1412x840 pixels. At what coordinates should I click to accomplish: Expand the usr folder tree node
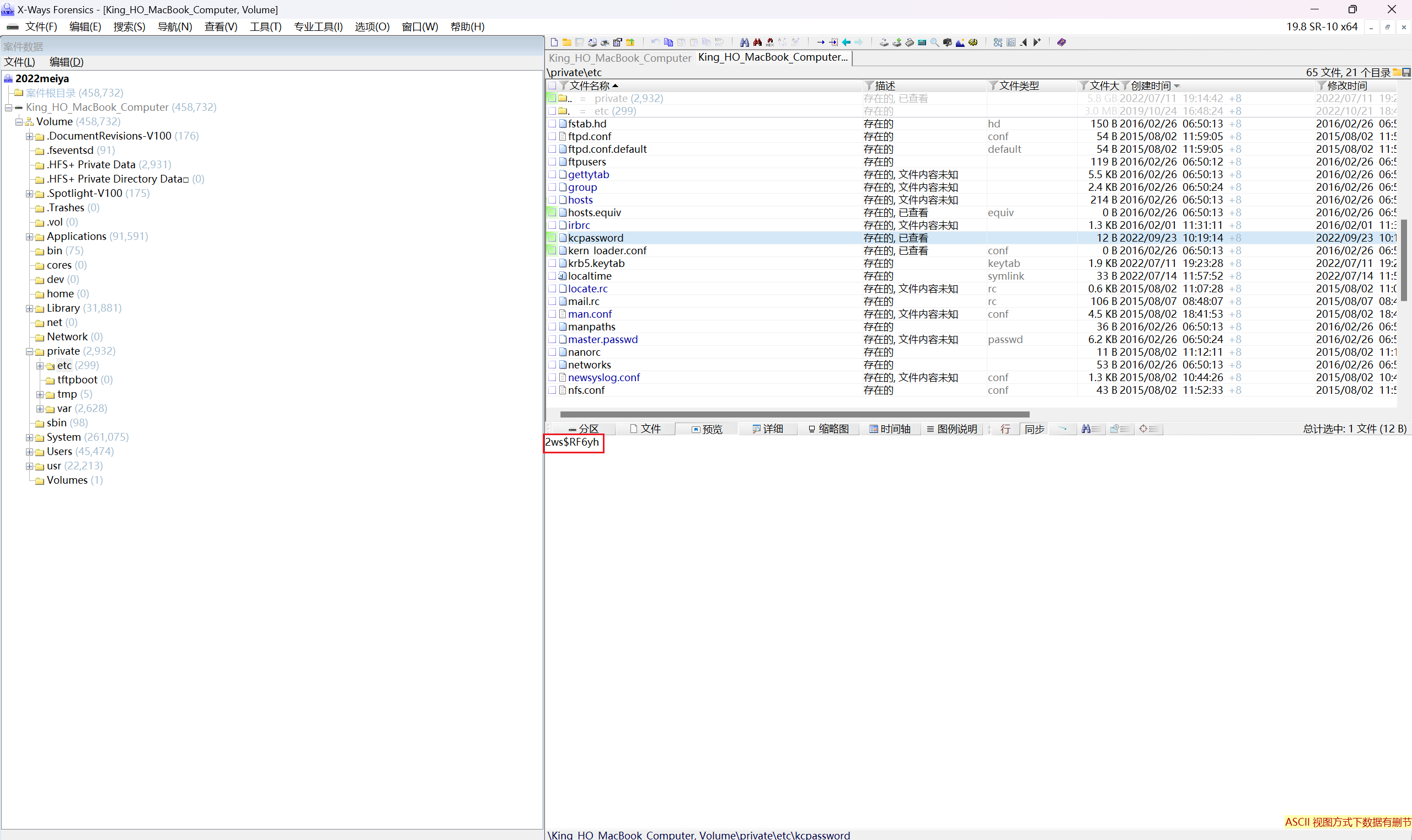29,466
